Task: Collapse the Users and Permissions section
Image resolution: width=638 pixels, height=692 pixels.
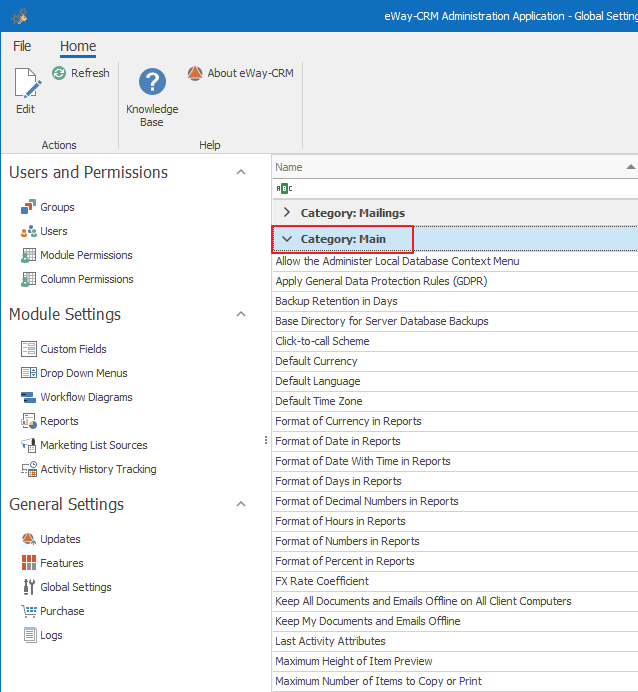Action: pos(241,172)
